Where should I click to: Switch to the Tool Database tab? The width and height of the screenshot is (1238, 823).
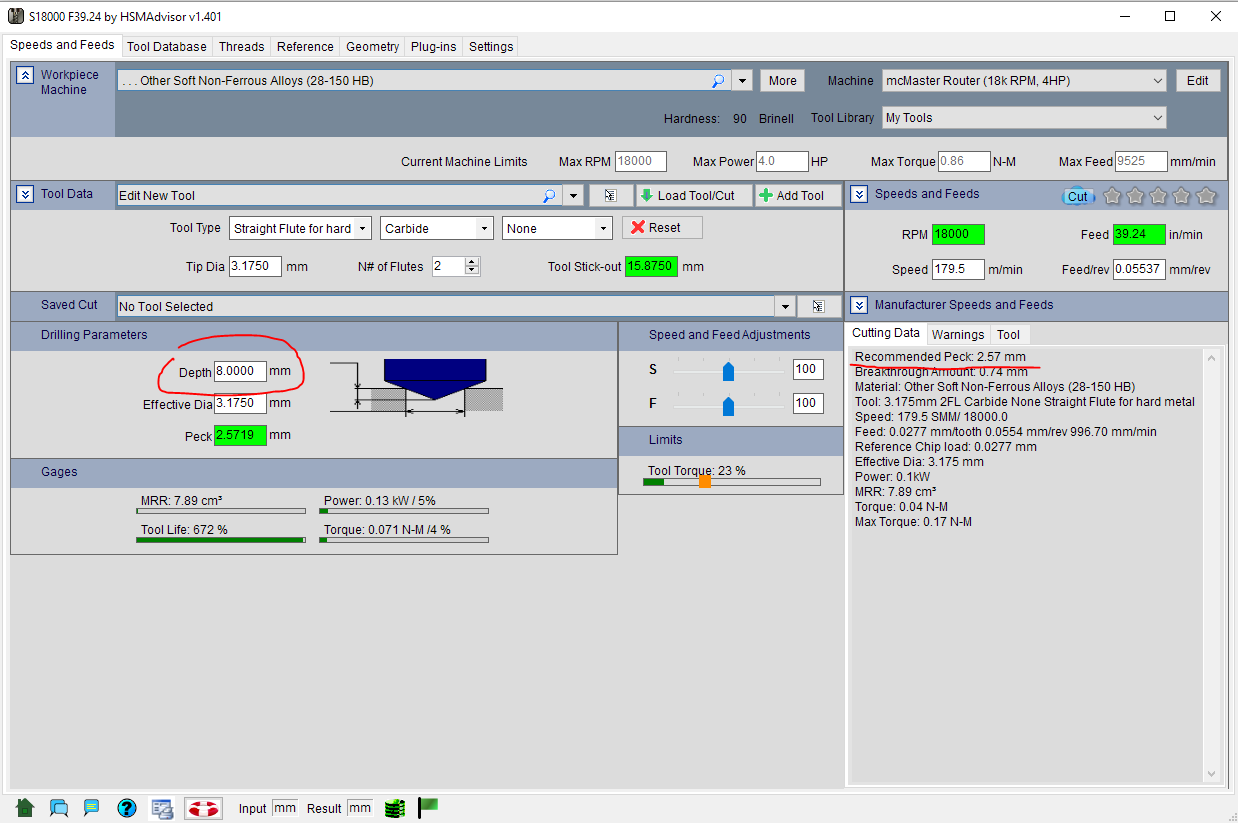click(167, 47)
